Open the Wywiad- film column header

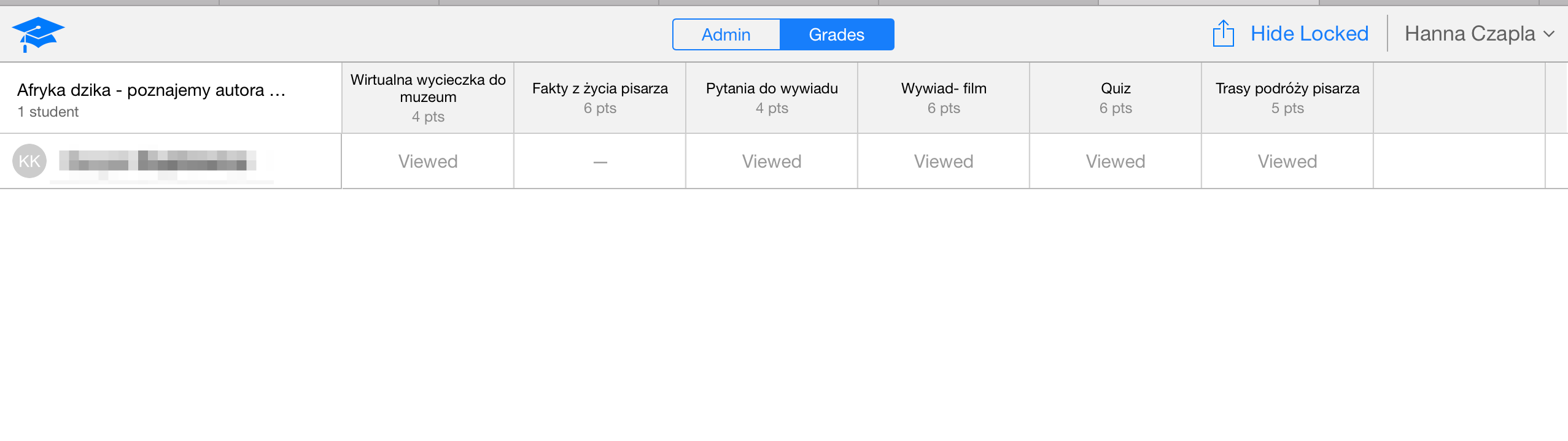click(944, 98)
